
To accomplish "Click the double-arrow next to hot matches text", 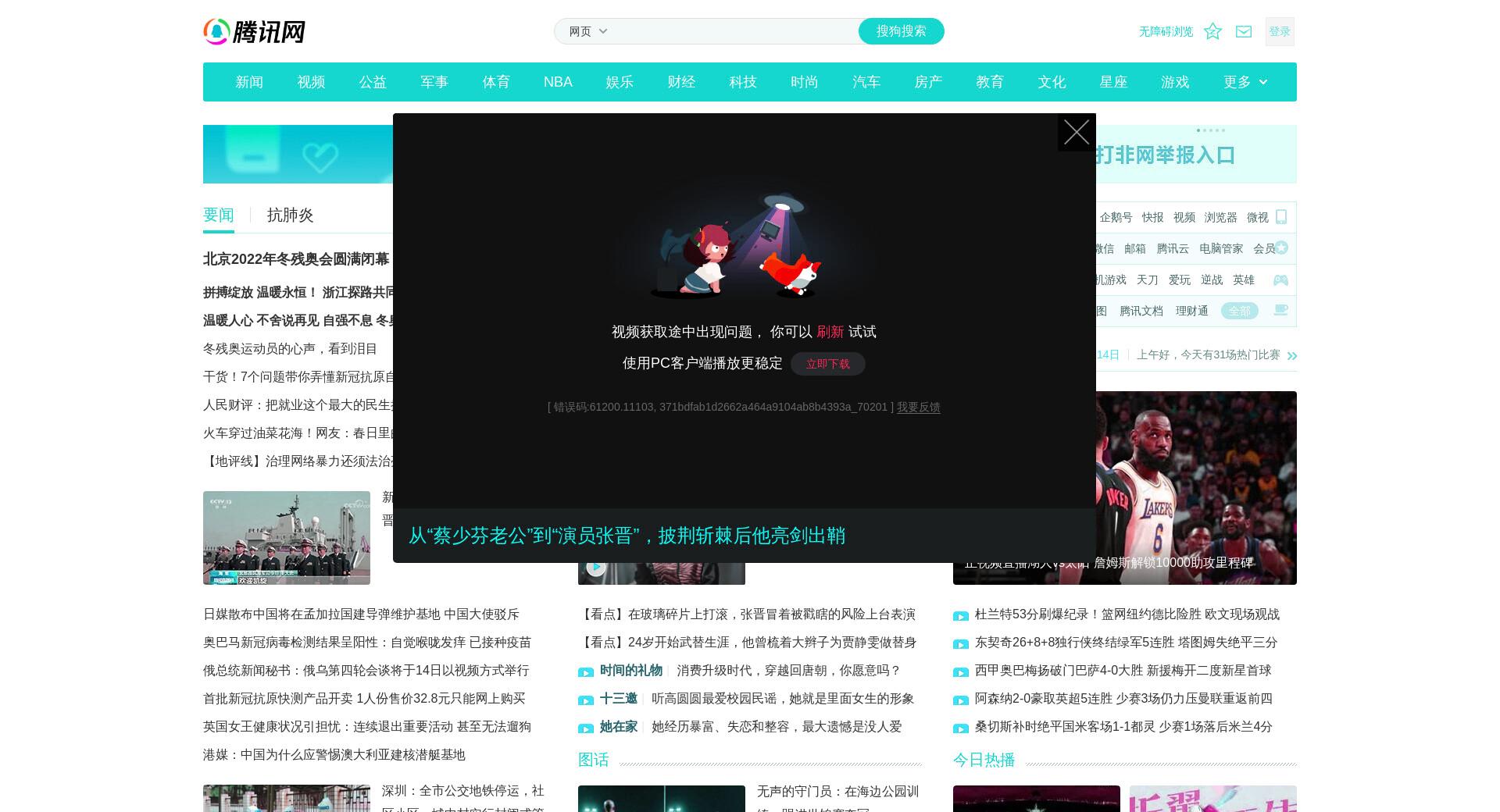I will tap(1292, 355).
